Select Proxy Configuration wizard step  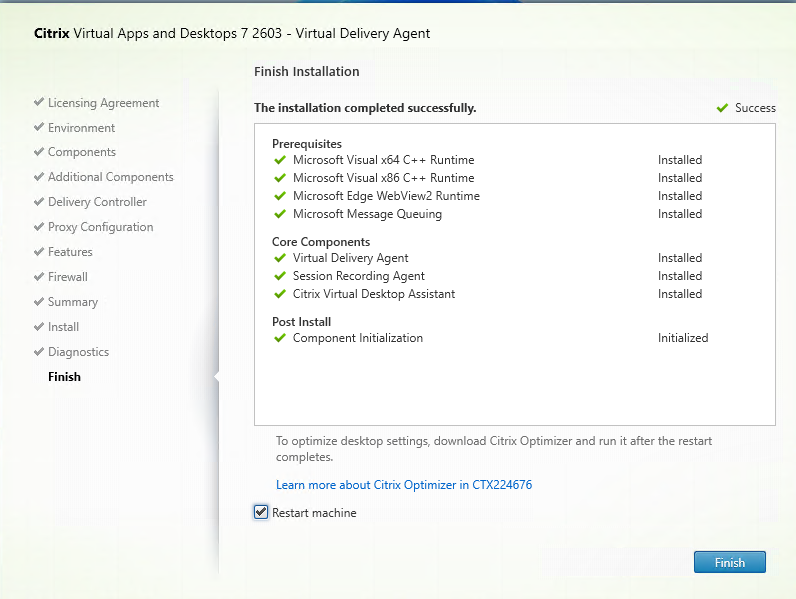click(x=101, y=227)
